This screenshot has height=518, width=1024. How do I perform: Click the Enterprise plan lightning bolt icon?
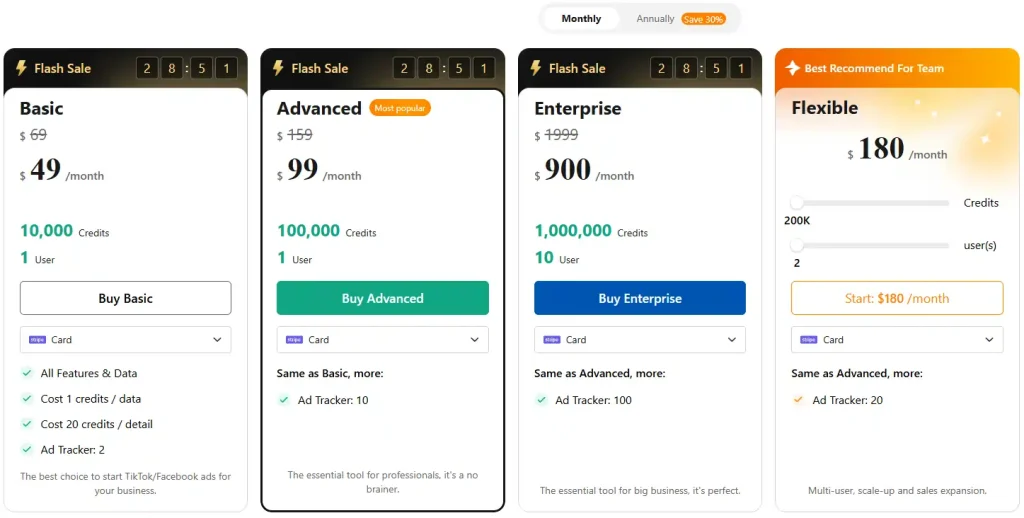(x=535, y=68)
